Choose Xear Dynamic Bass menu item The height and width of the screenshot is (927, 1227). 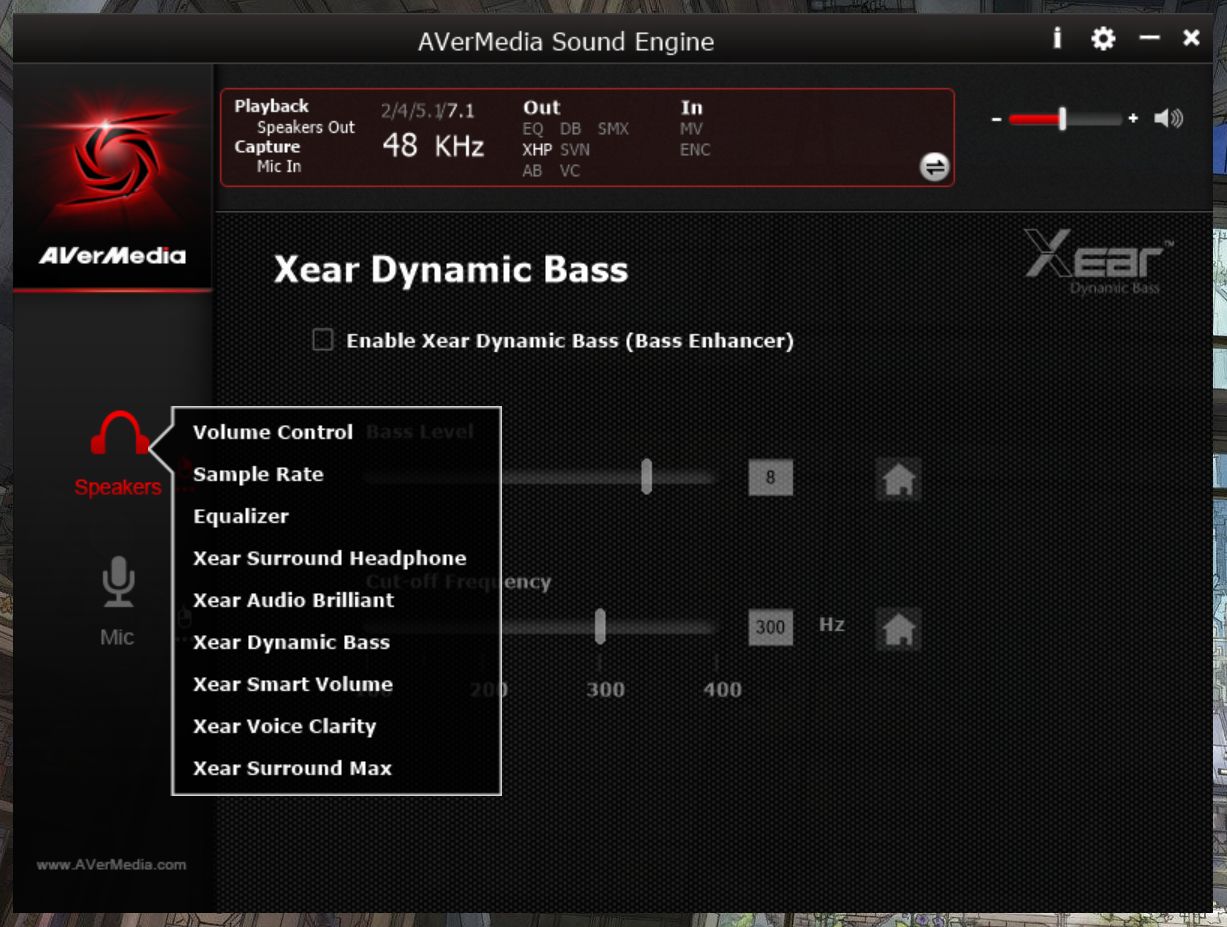(292, 642)
